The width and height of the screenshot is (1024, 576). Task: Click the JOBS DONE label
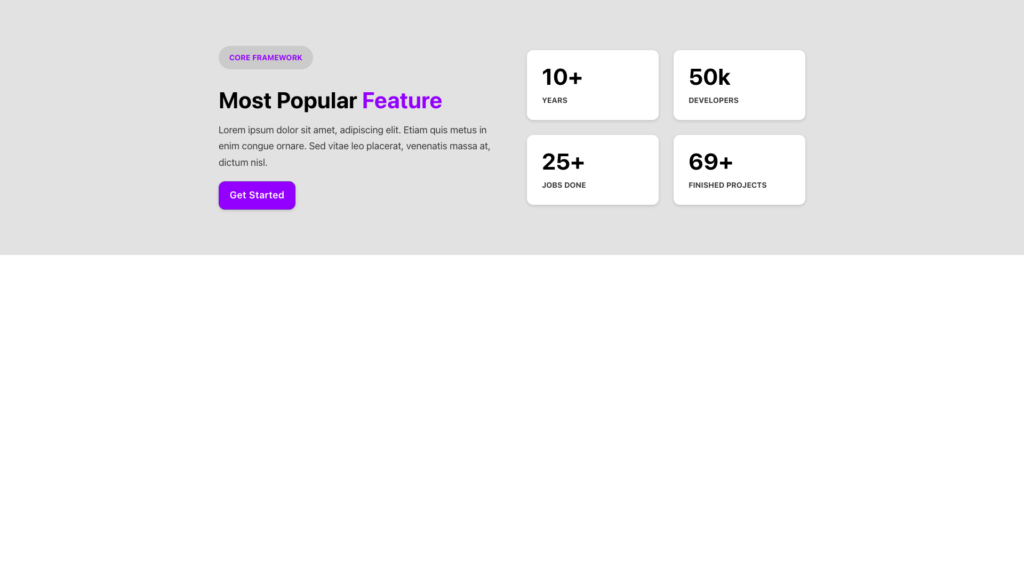click(x=564, y=186)
